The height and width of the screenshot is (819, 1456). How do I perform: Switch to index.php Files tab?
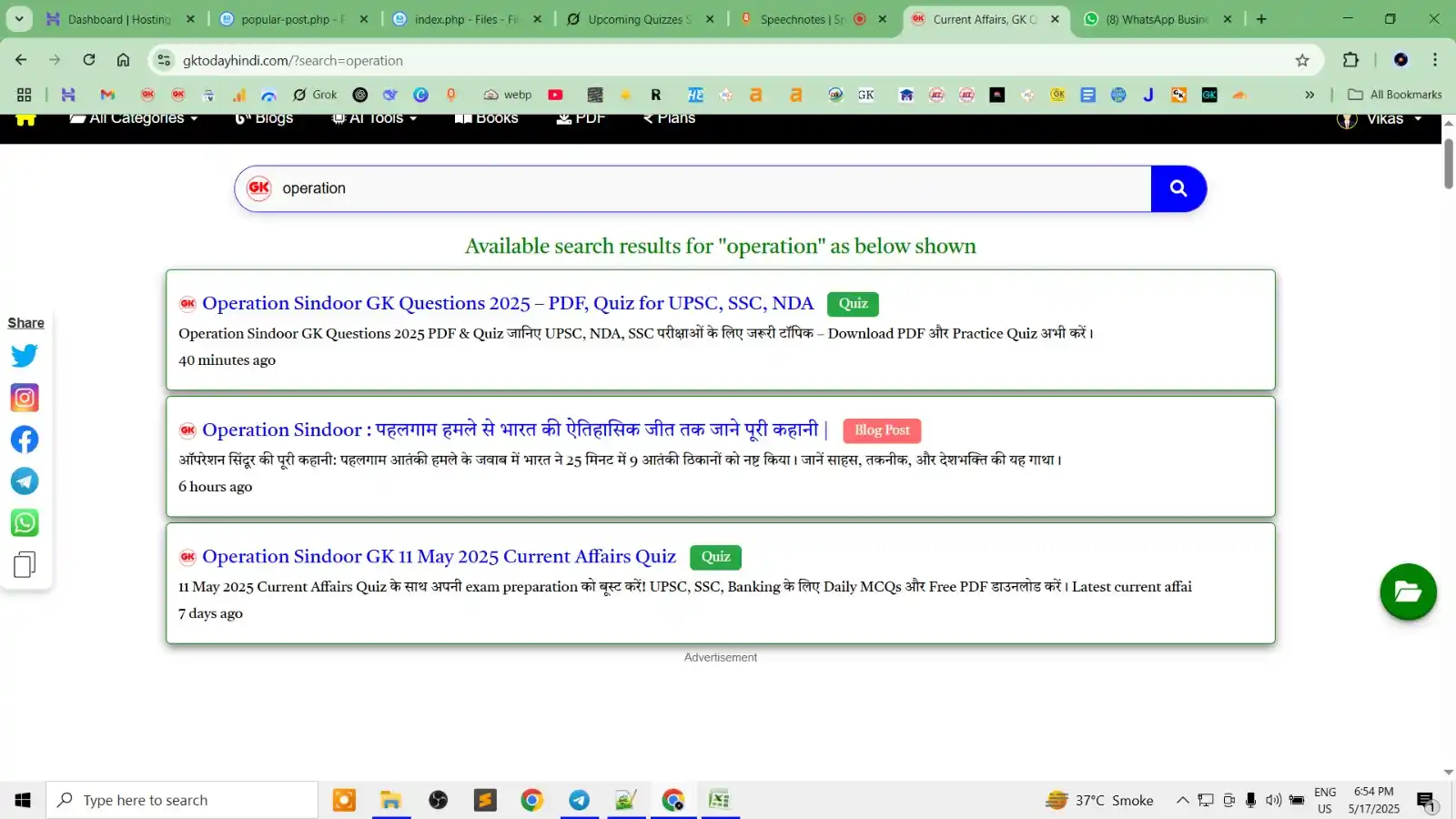(467, 19)
